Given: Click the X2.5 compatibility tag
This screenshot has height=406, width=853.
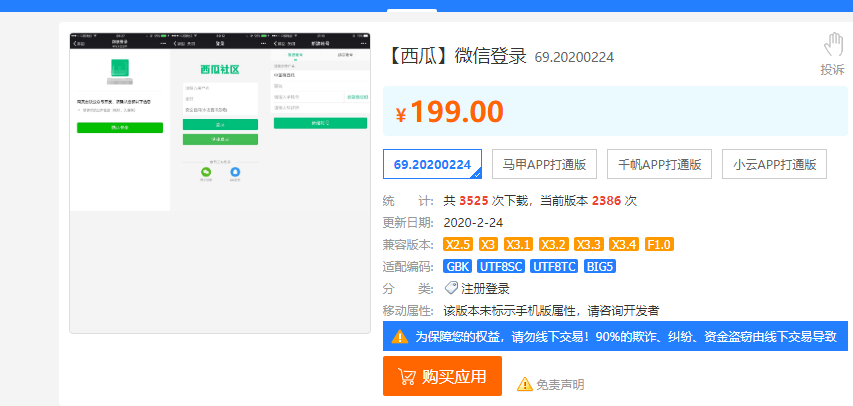Looking at the screenshot, I should tap(458, 244).
